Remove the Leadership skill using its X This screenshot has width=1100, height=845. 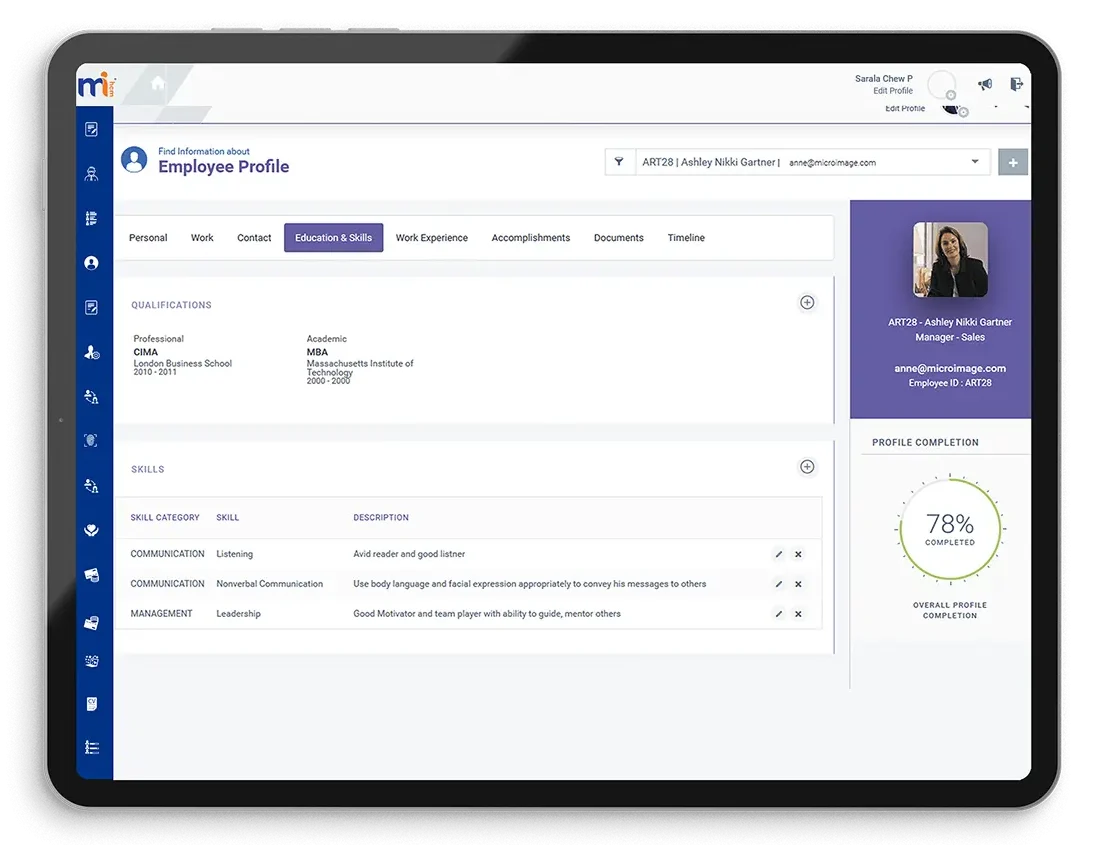[797, 614]
